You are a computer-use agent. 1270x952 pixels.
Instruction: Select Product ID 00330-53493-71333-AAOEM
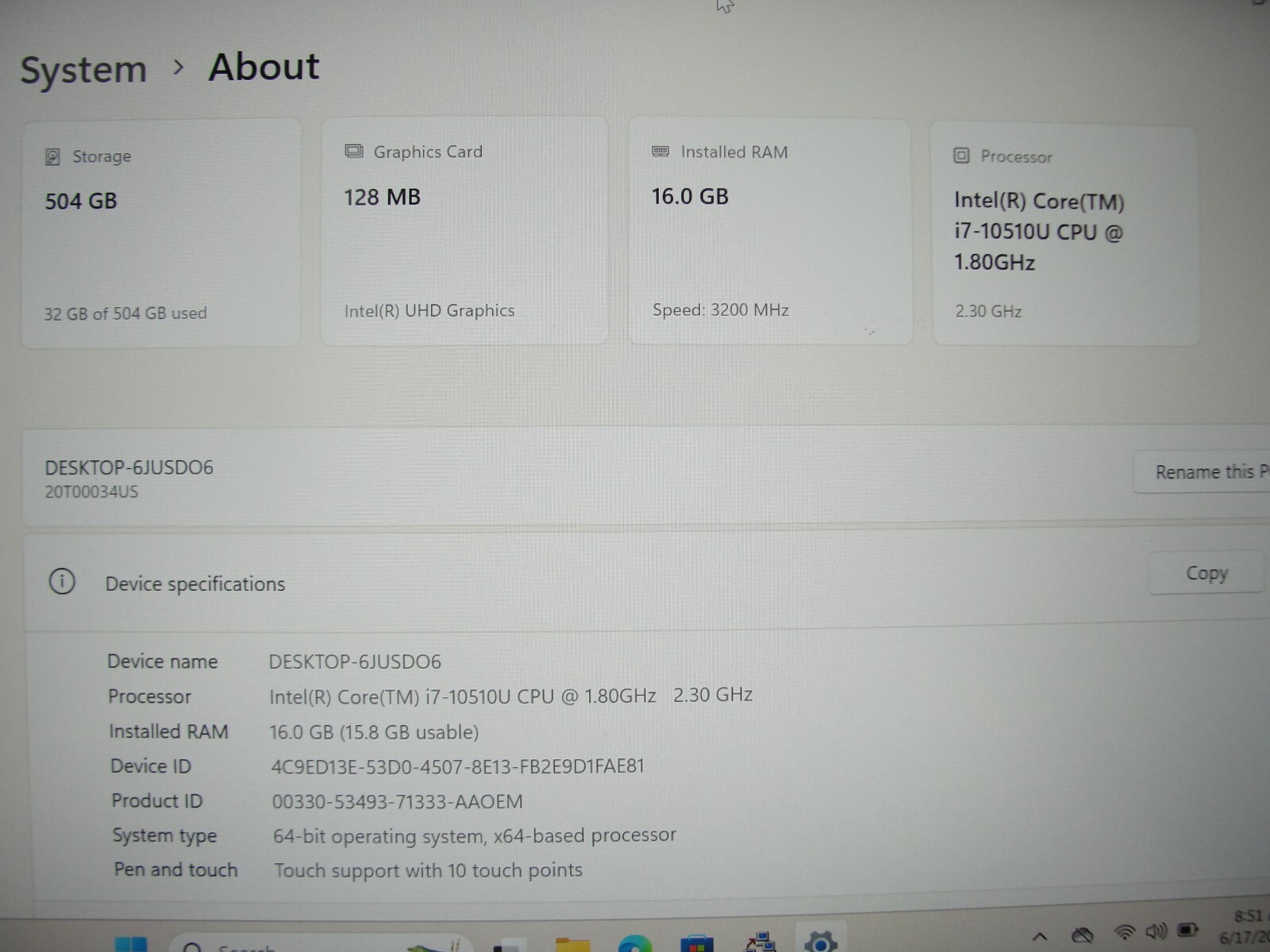pyautogui.click(x=397, y=801)
